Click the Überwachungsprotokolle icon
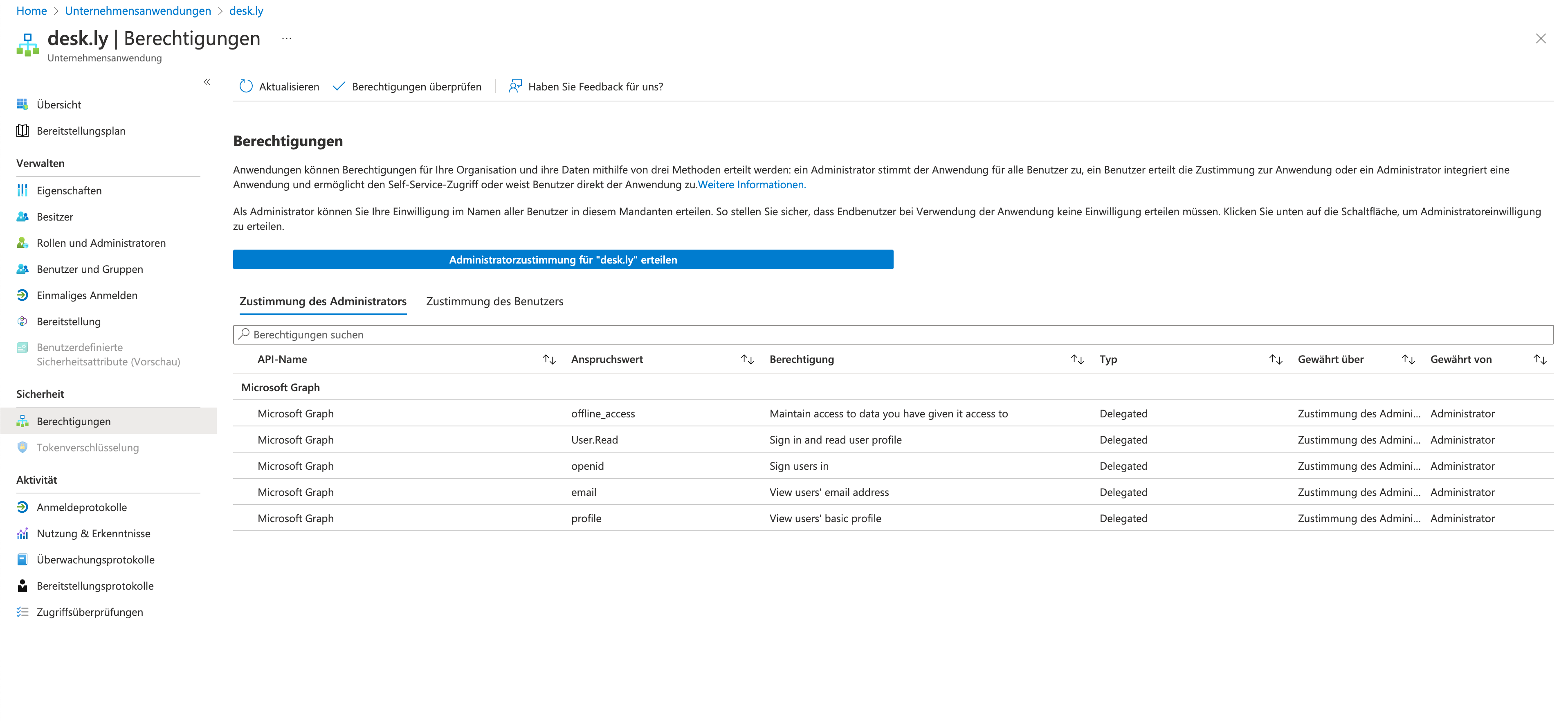Screen dimensions: 1568x721 point(22,559)
